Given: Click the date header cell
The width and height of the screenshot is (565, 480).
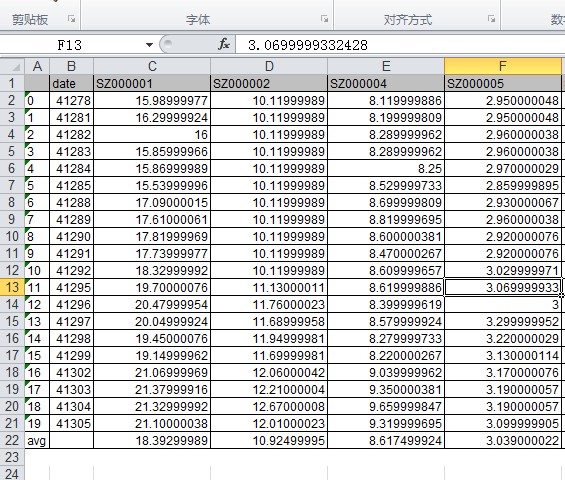Looking at the screenshot, I should (71, 84).
